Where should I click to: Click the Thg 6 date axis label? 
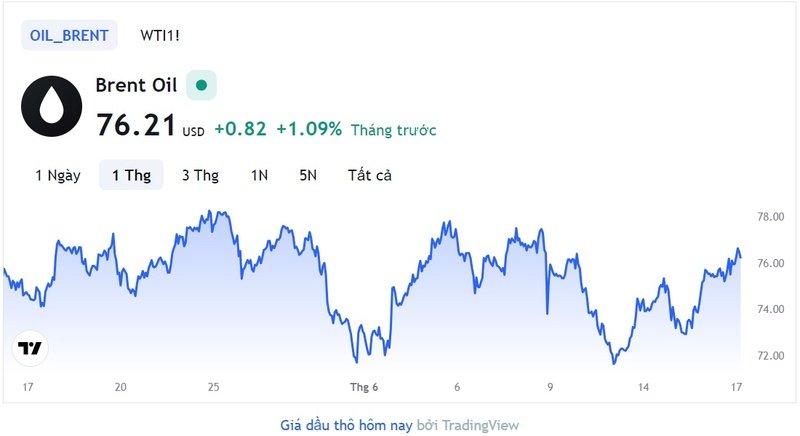tap(364, 387)
